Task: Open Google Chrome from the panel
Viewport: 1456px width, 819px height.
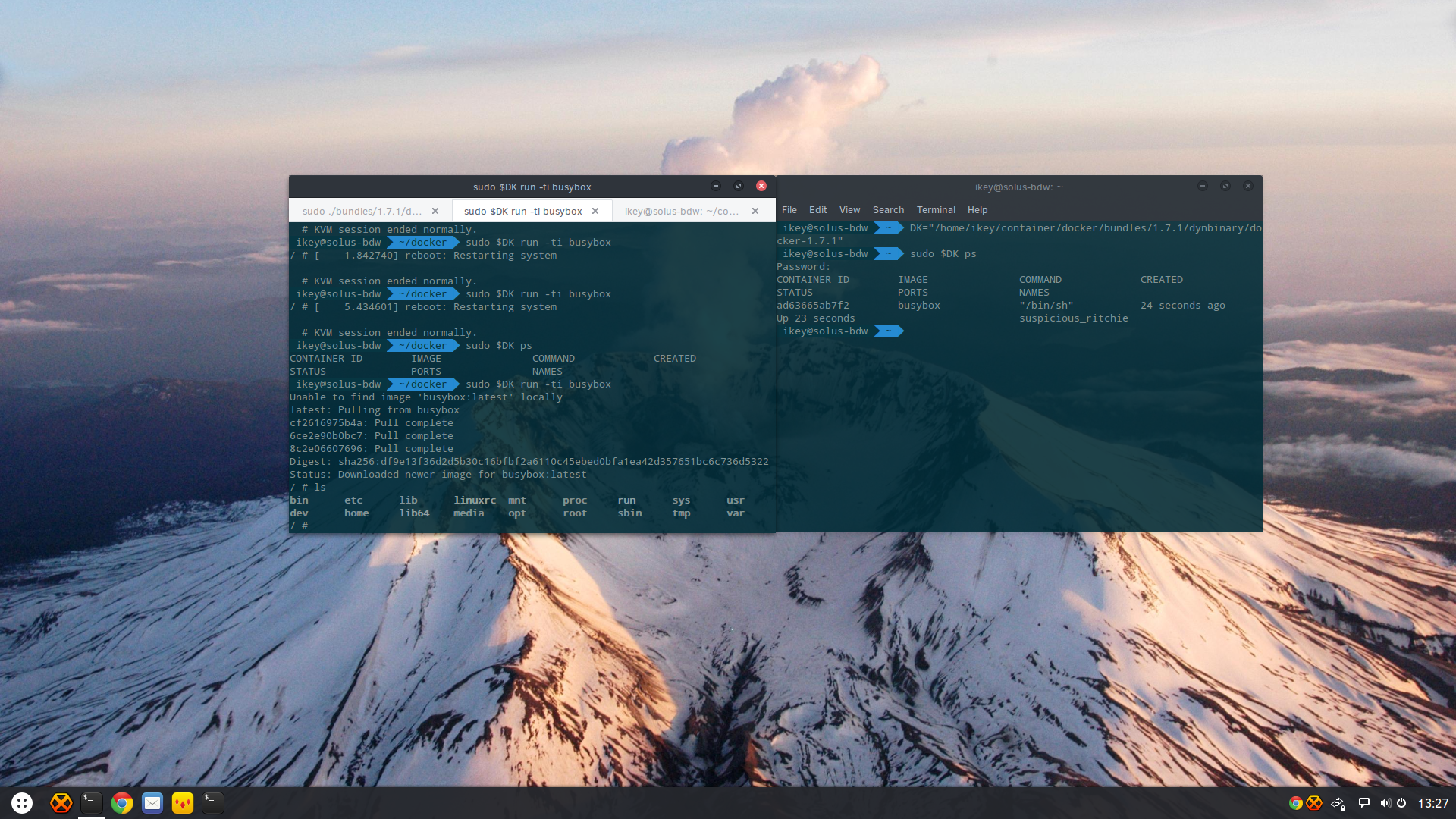Action: [122, 803]
